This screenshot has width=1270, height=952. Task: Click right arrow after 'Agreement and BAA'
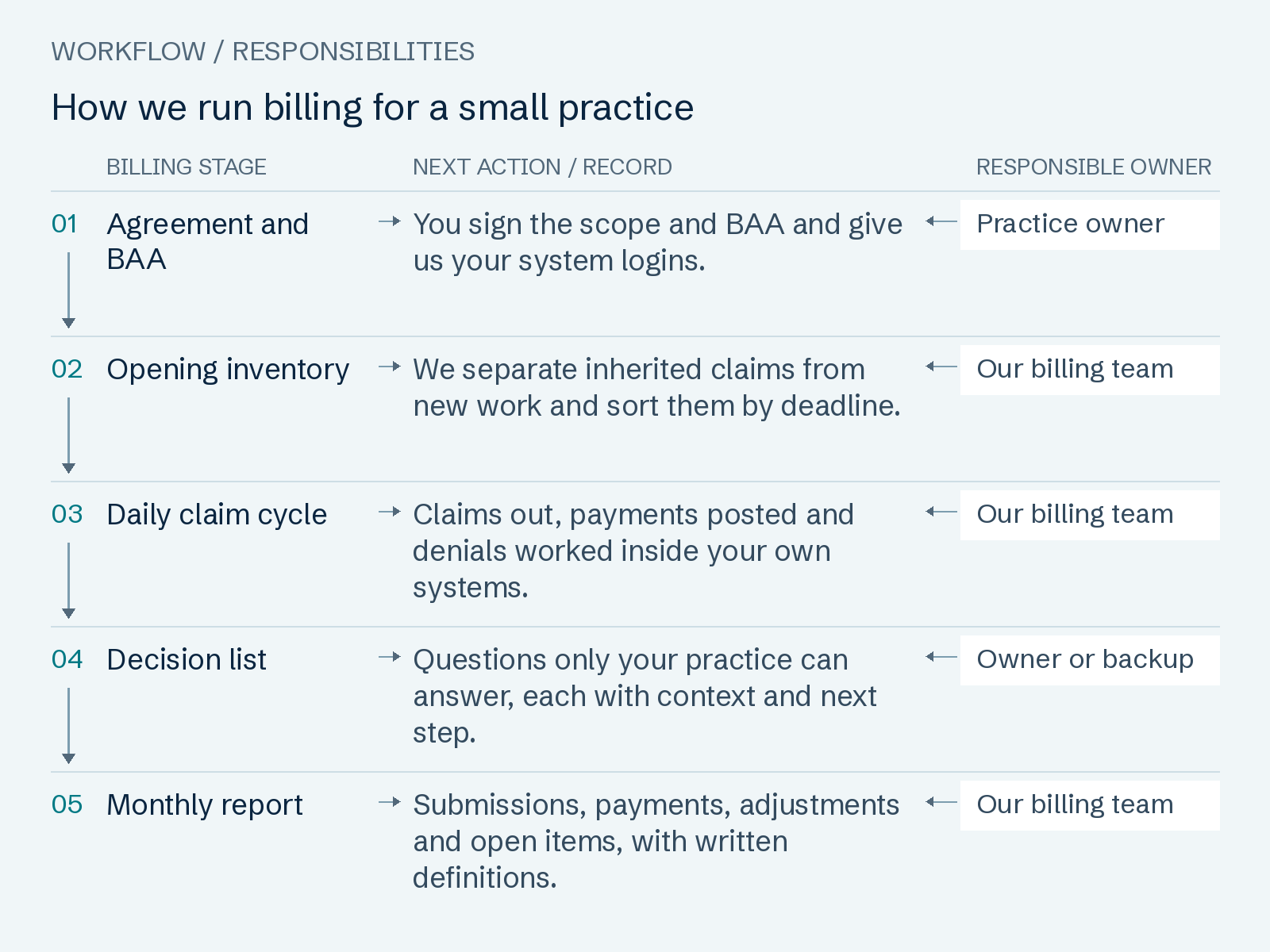390,221
